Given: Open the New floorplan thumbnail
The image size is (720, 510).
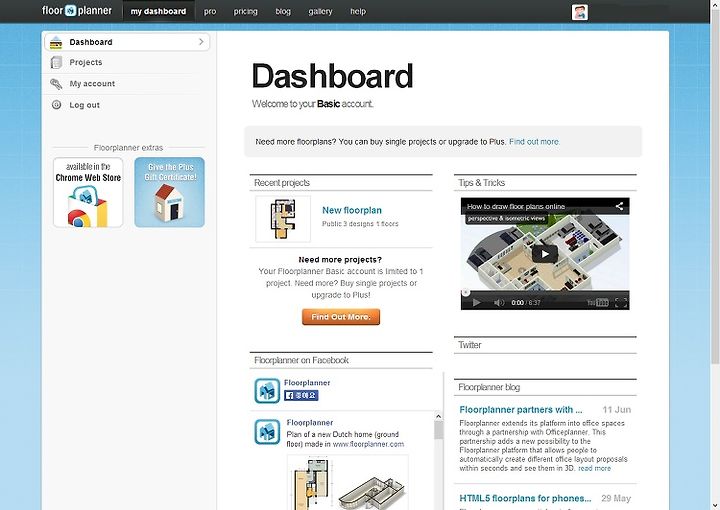Looking at the screenshot, I should (x=283, y=219).
